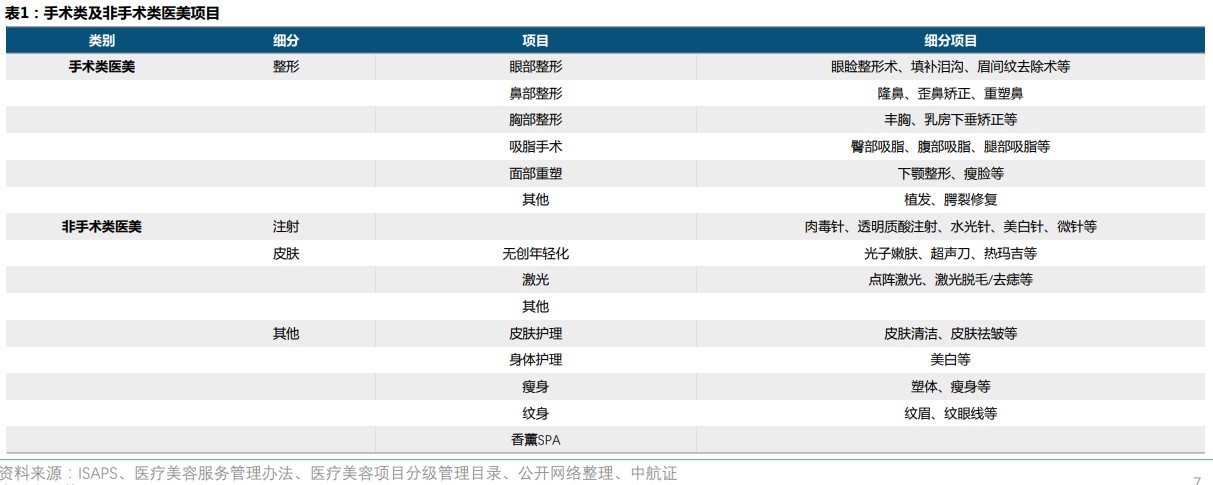Select the 眼部整形 item cell
The width and height of the screenshot is (1213, 485).
tap(535, 67)
